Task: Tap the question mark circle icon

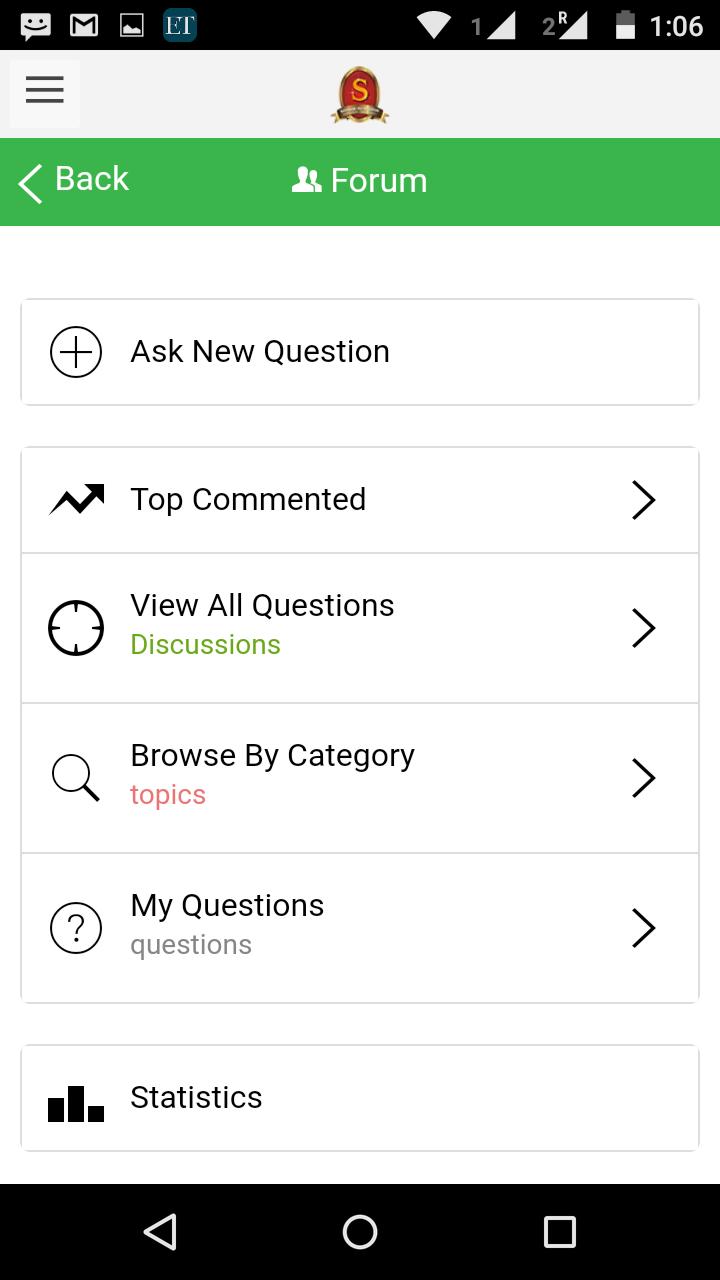Action: coord(76,928)
